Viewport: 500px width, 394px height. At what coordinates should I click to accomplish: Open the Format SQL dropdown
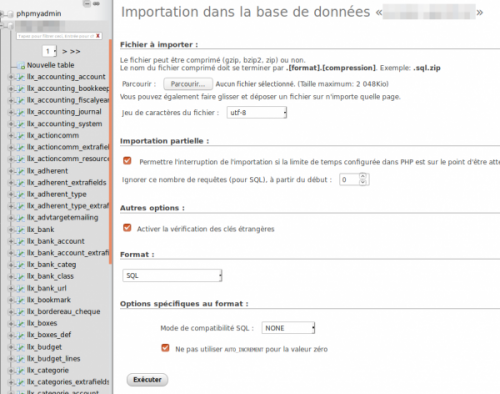172,276
